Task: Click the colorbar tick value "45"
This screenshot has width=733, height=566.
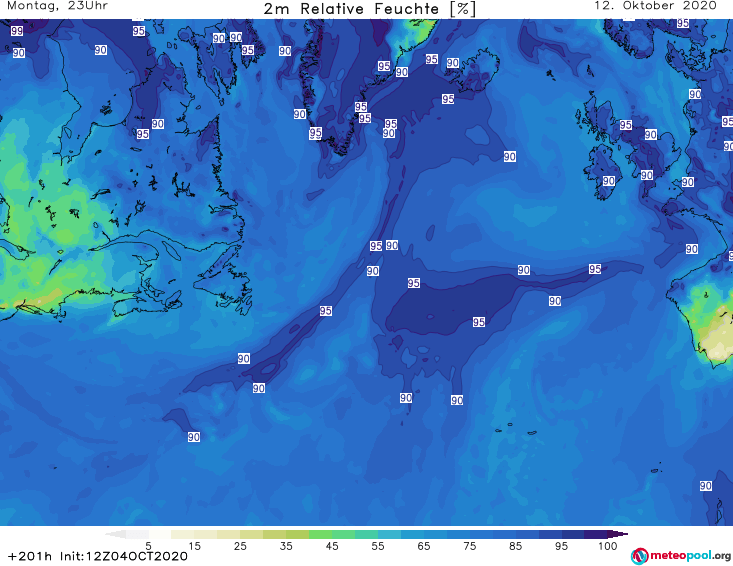Action: pyautogui.click(x=332, y=545)
